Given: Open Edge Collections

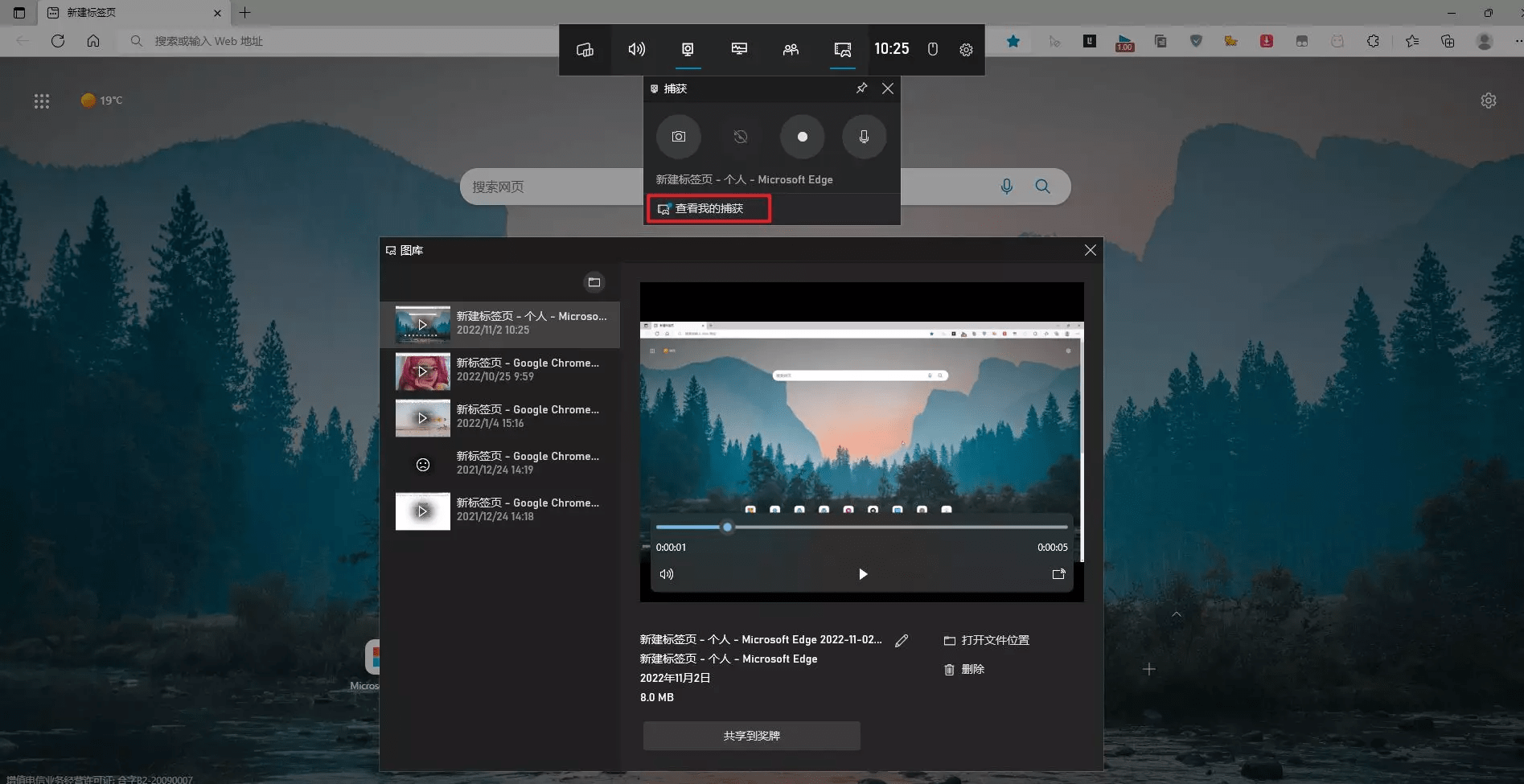Looking at the screenshot, I should (x=1448, y=41).
